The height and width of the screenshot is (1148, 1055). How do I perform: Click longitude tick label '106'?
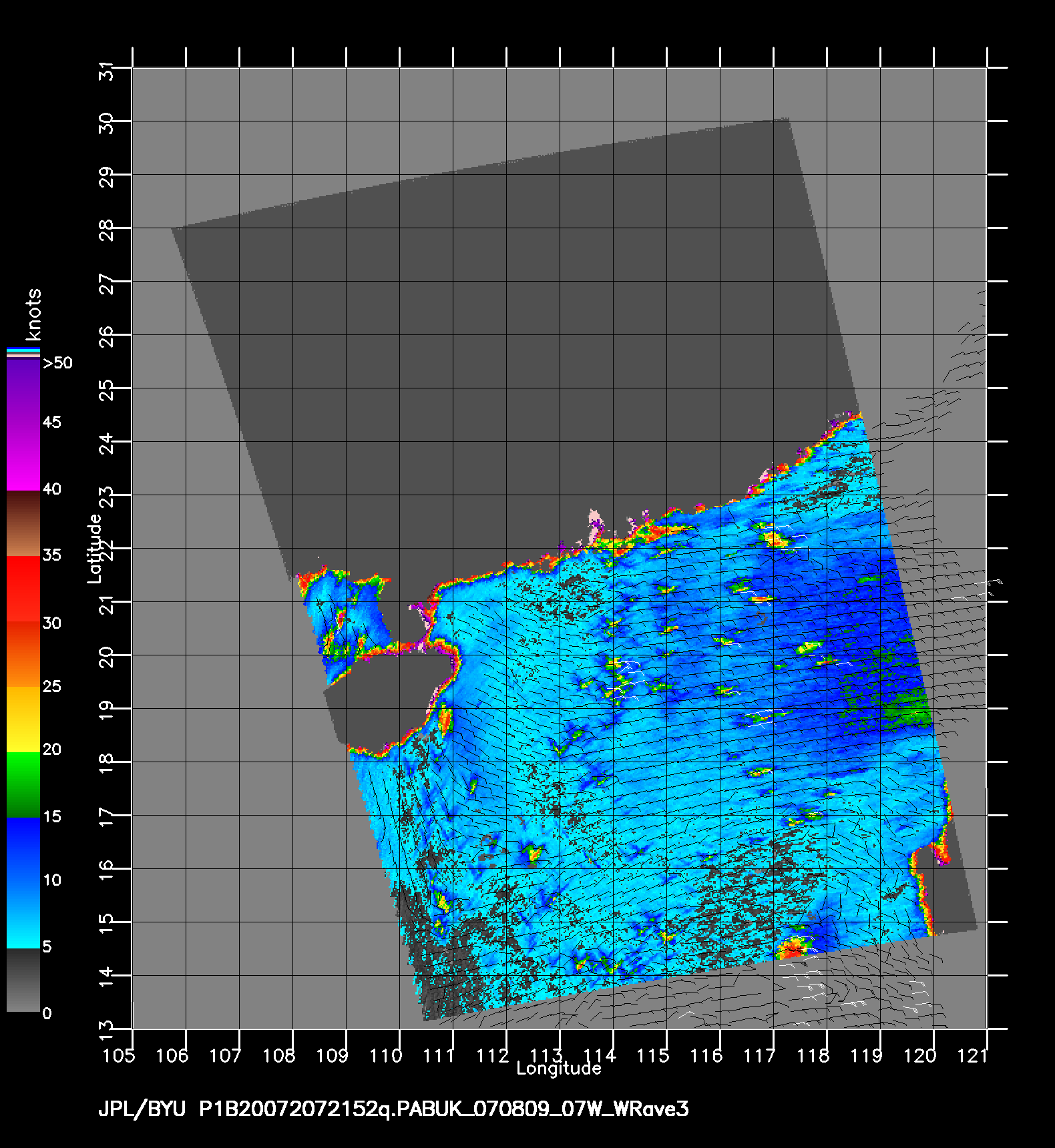[x=172, y=1056]
